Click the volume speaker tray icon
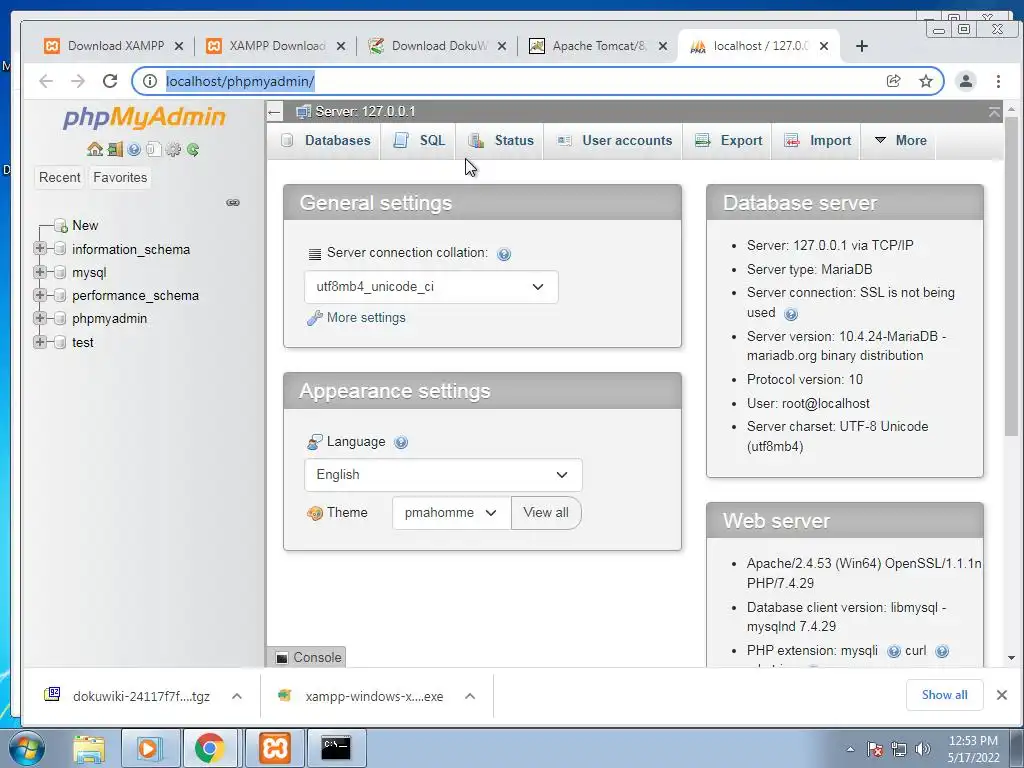This screenshot has height=768, width=1024. pyautogui.click(x=923, y=749)
